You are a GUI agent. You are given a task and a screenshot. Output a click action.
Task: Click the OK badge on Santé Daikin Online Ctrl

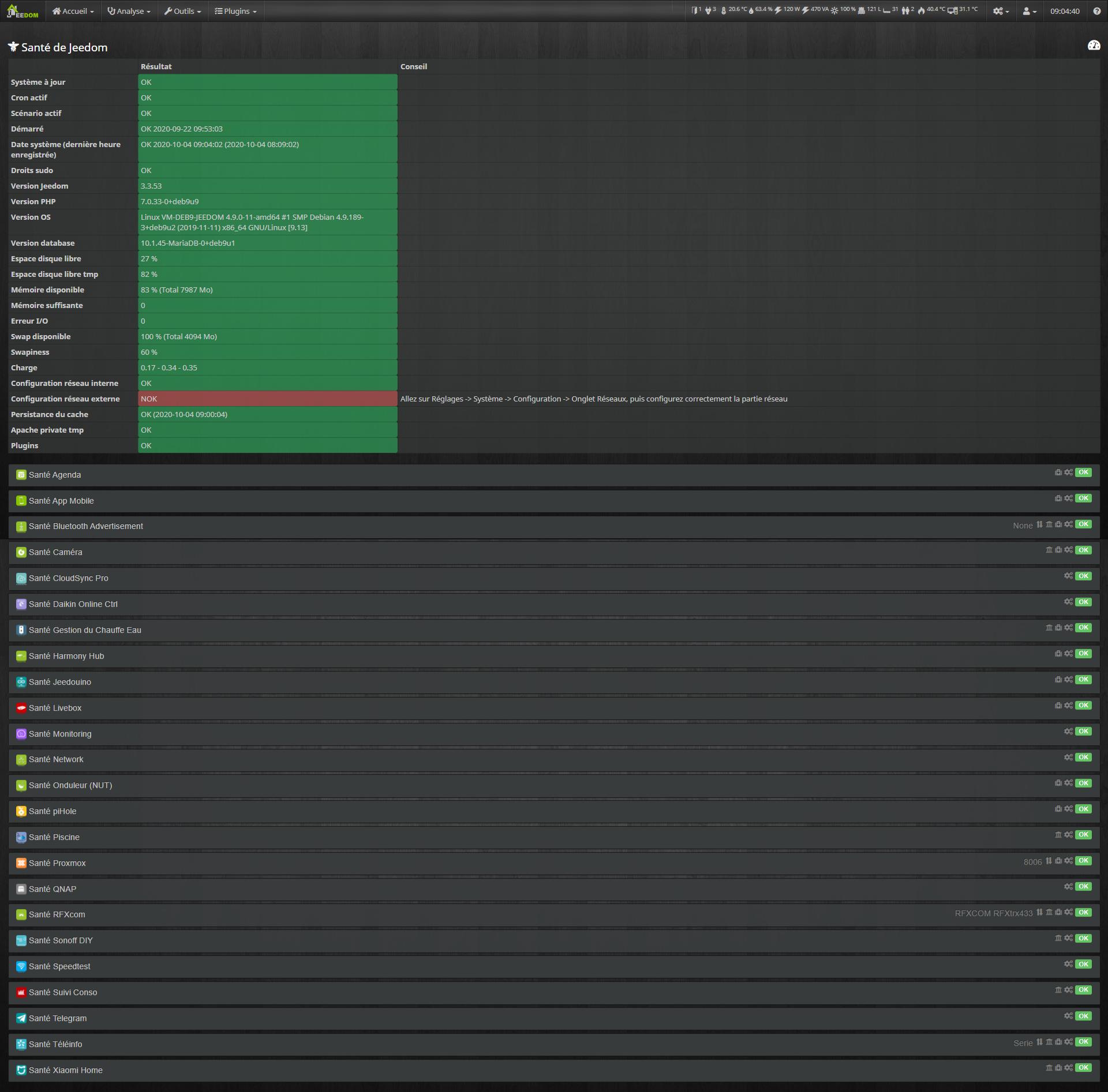coord(1083,602)
